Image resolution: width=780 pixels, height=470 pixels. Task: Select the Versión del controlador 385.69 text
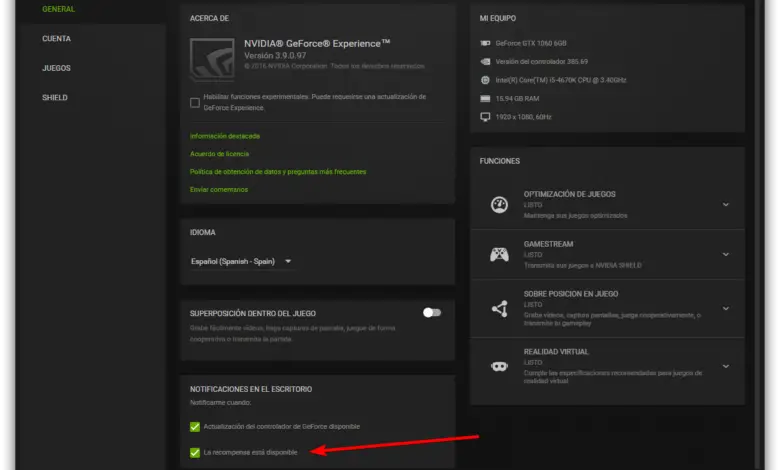click(x=542, y=62)
